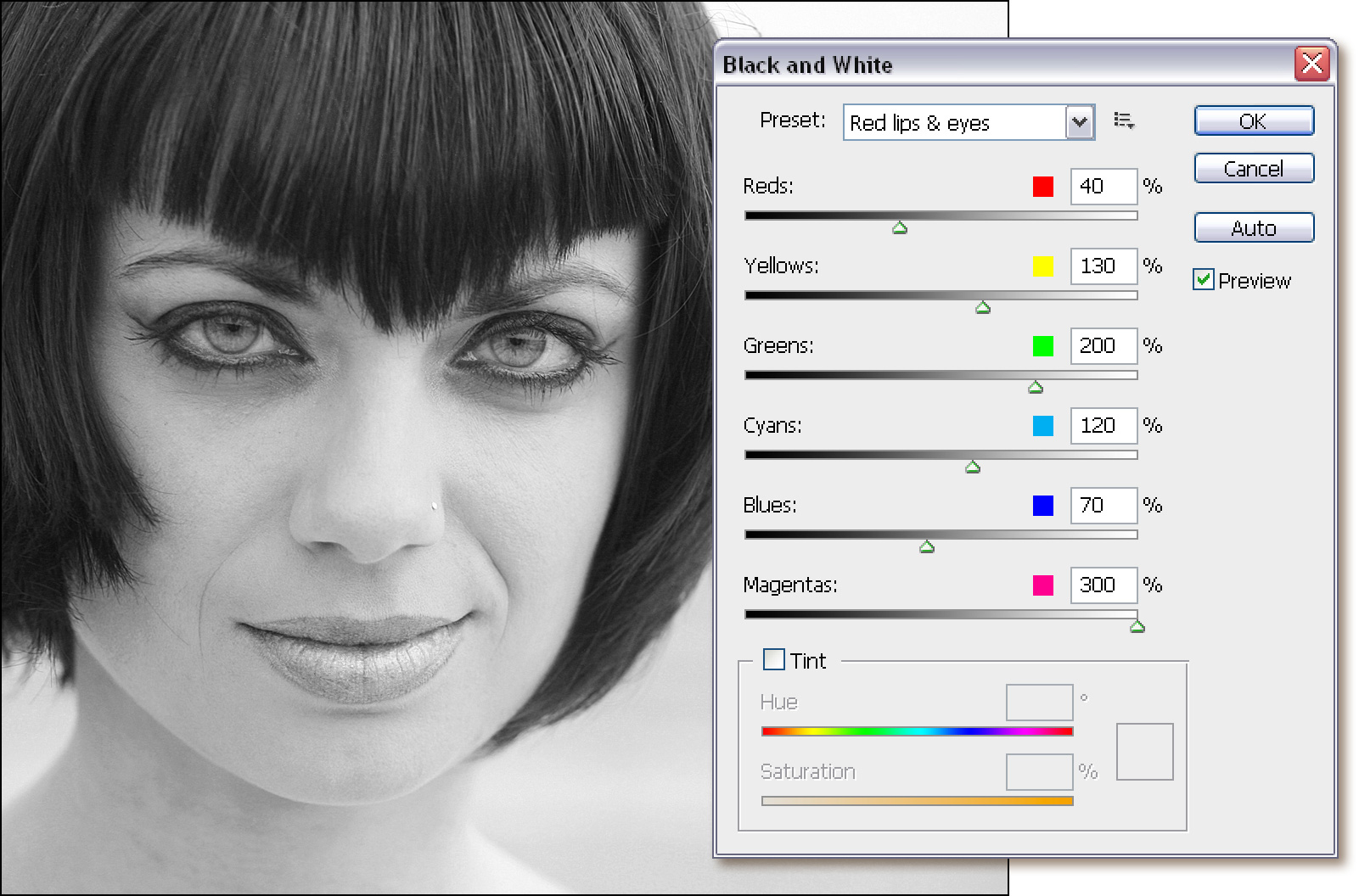Open the preset options menu icon

click(1124, 121)
